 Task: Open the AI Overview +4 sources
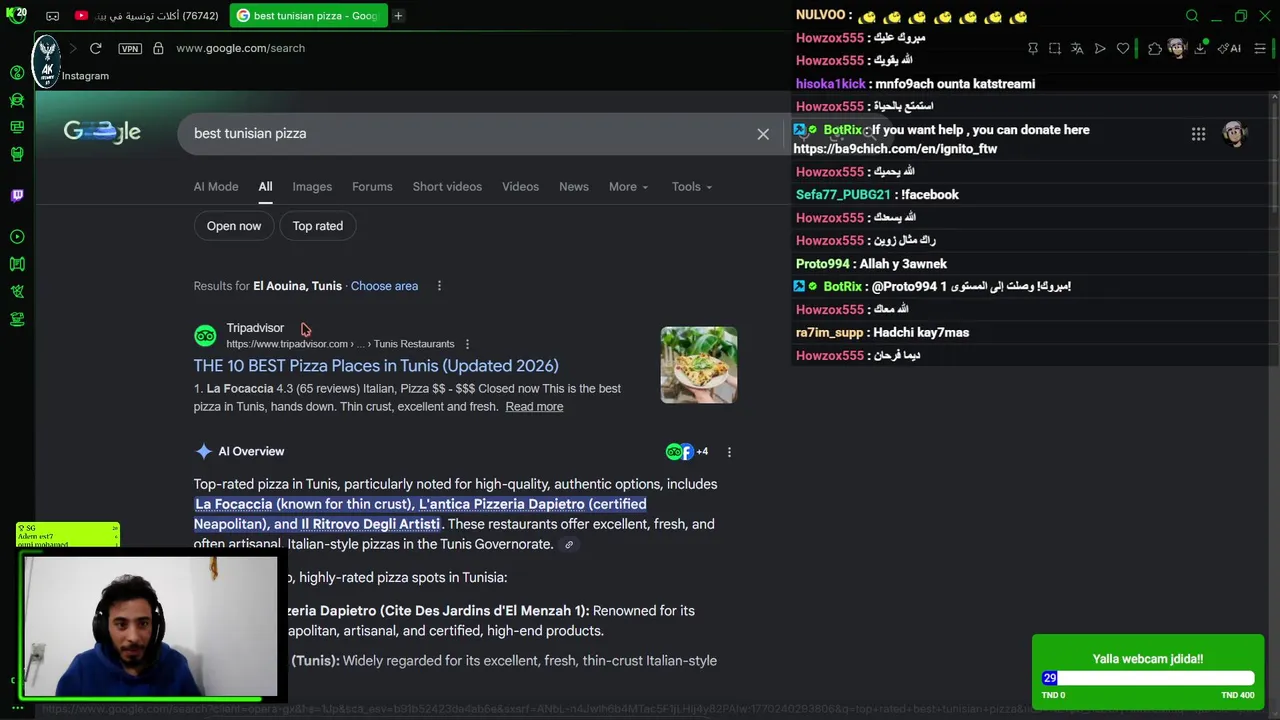687,452
